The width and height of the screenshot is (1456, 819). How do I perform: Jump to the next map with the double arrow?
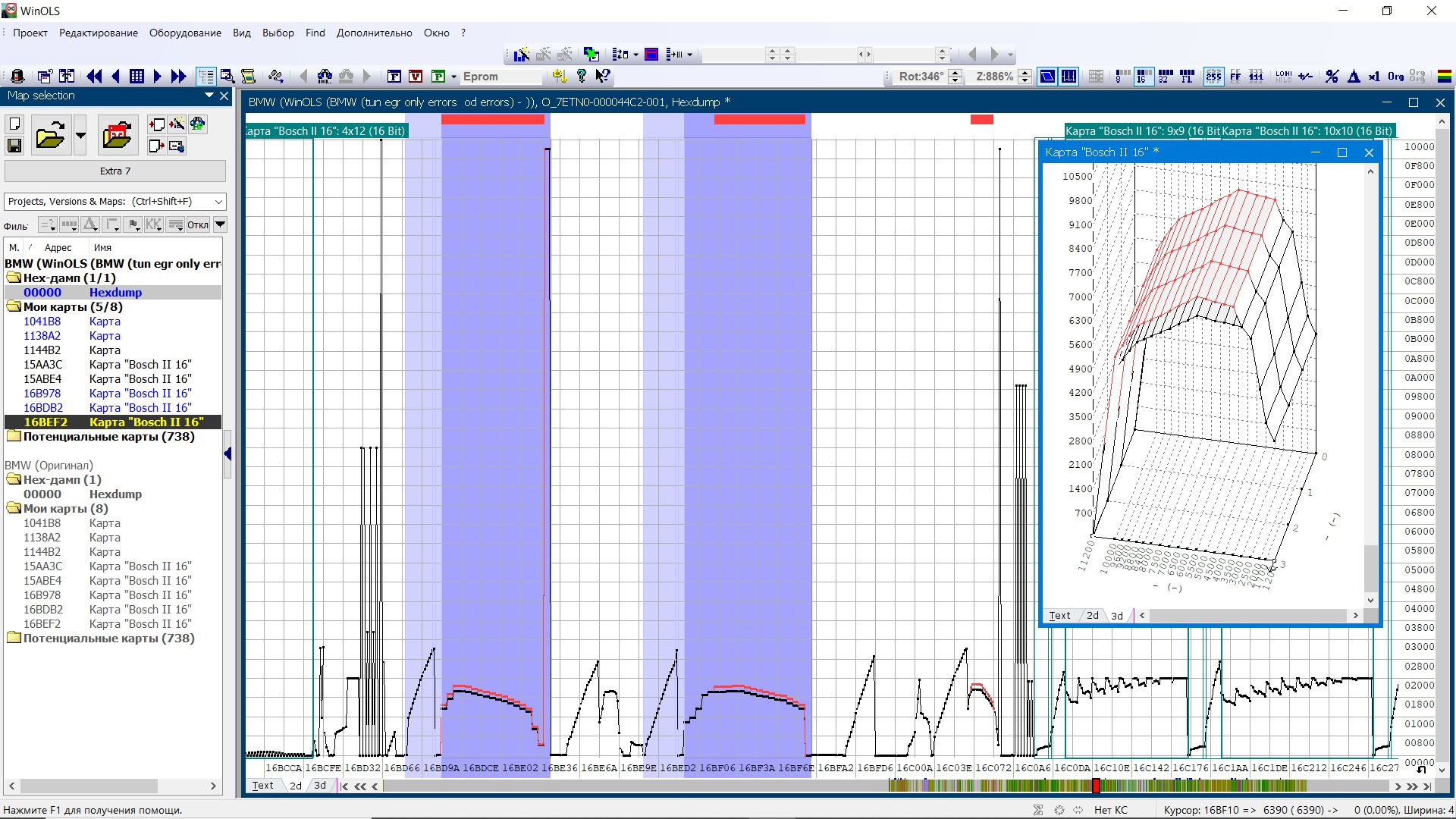pos(179,76)
